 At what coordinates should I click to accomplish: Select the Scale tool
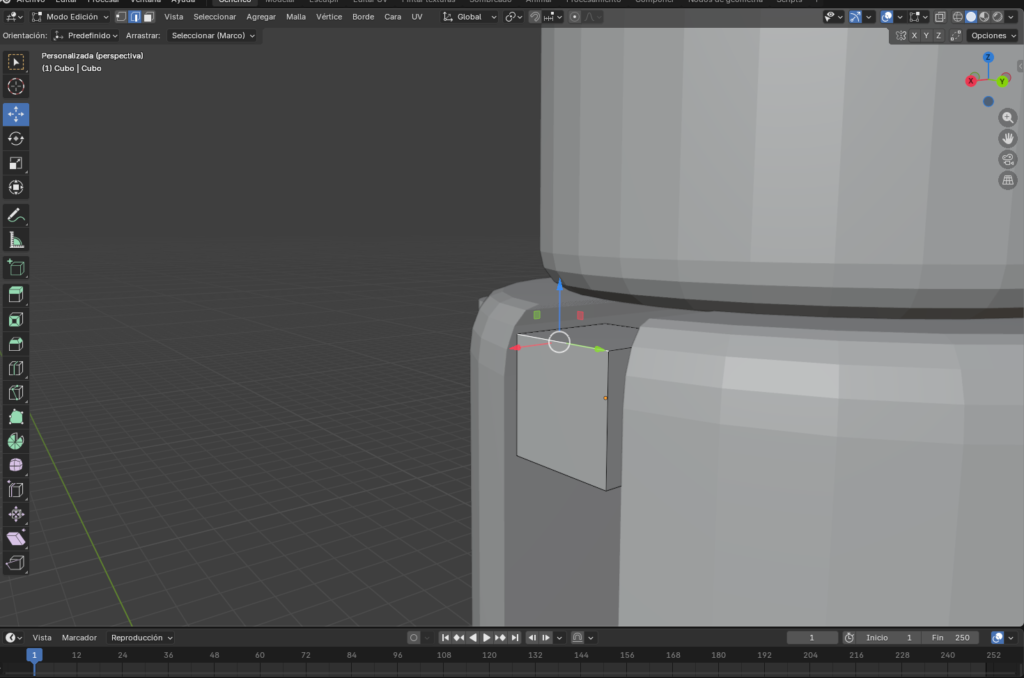pos(16,163)
